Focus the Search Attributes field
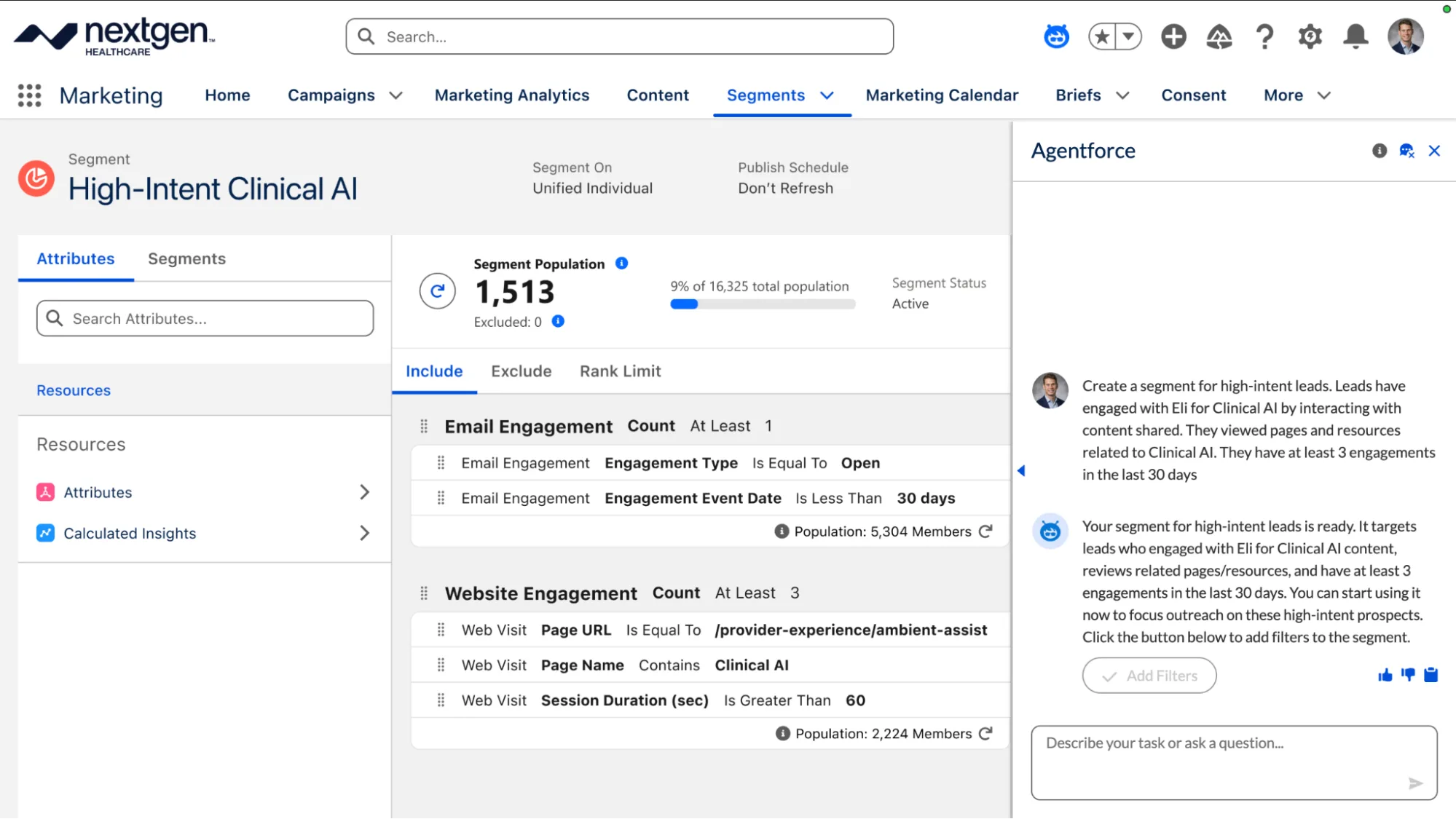Viewport: 1456px width, 819px height. 205,318
